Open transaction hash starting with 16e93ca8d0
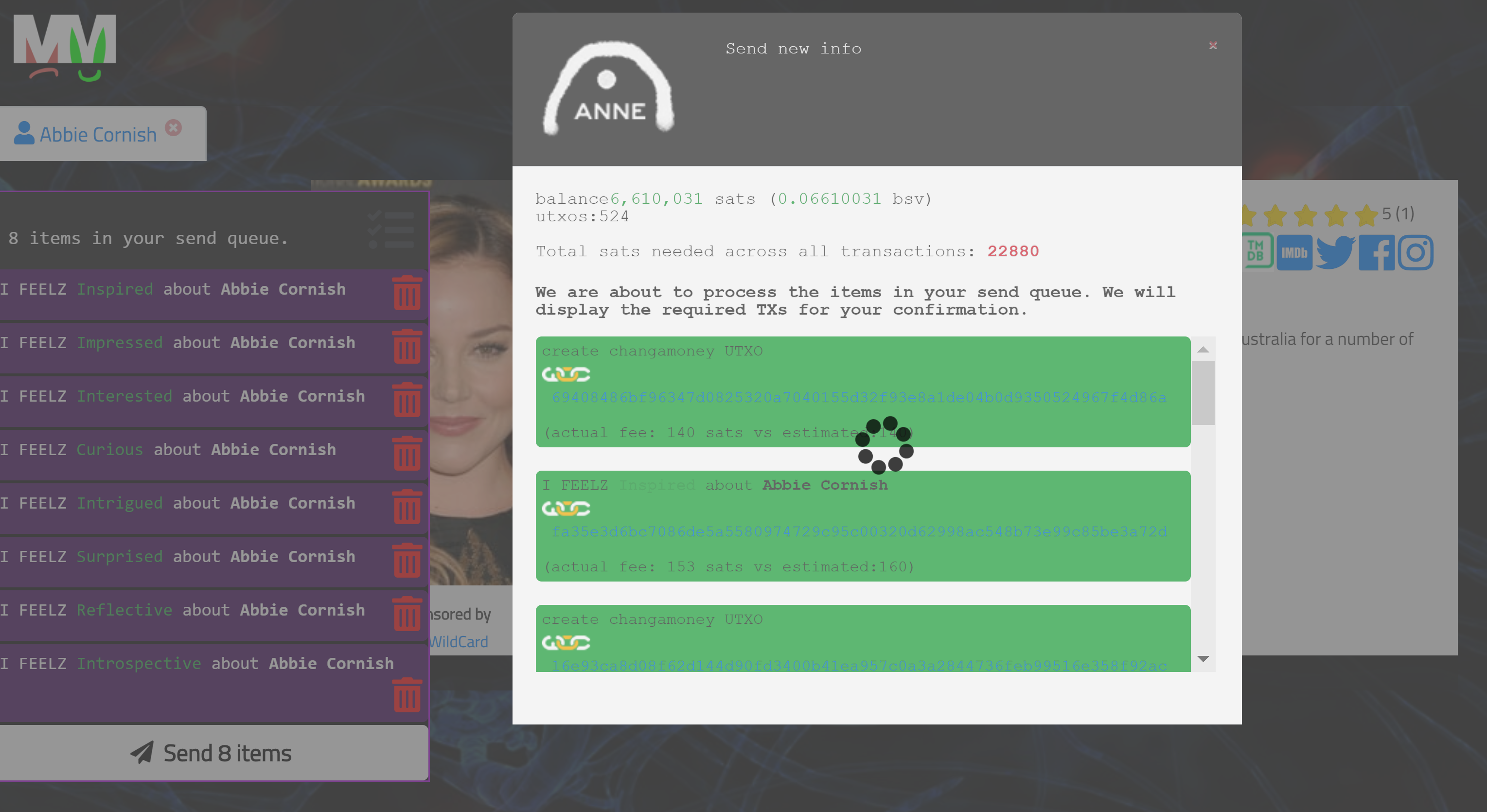 point(859,665)
